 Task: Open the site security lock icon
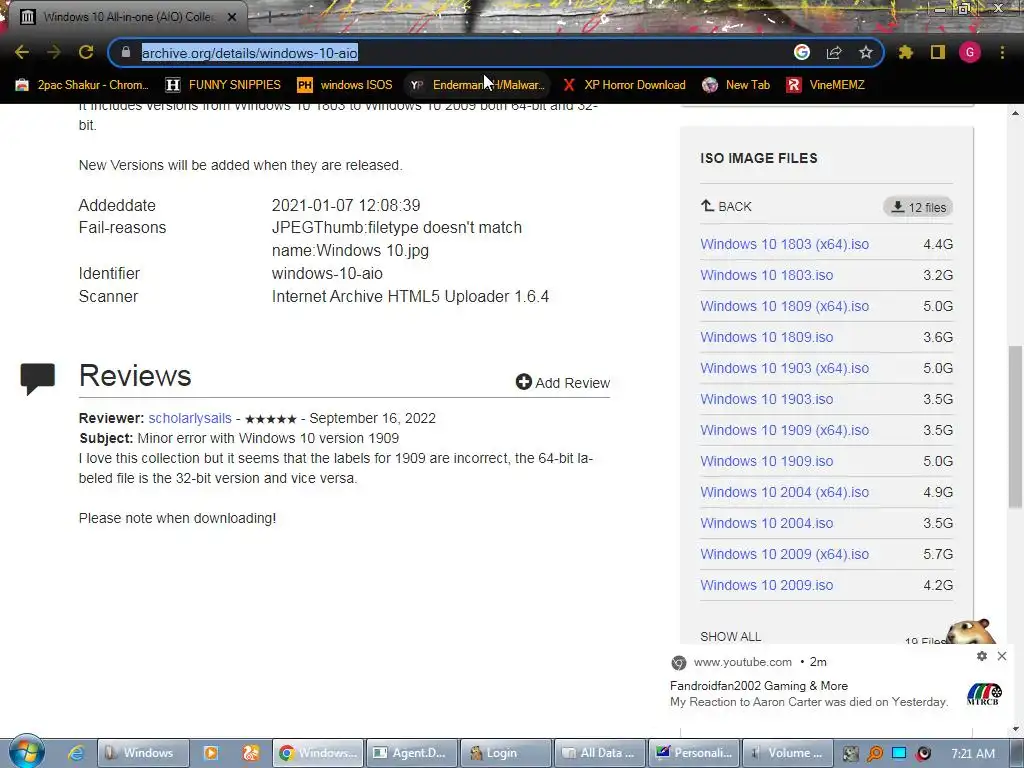pyautogui.click(x=126, y=52)
